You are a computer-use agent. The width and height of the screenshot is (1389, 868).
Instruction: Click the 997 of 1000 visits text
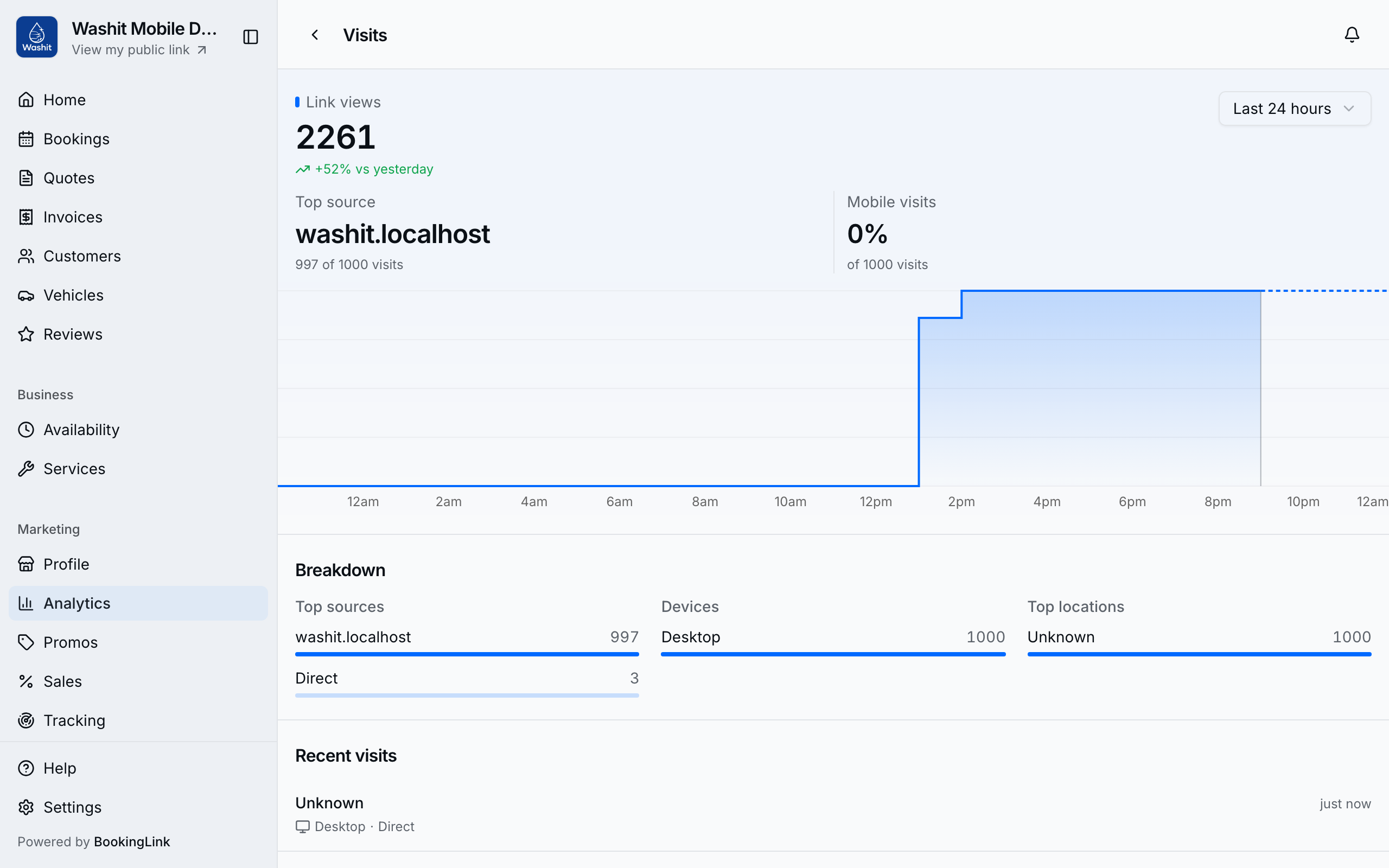pos(349,265)
